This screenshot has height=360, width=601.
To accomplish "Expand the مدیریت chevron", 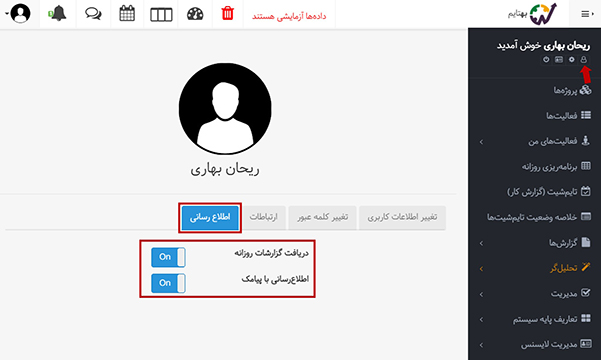I will coord(481,294).
